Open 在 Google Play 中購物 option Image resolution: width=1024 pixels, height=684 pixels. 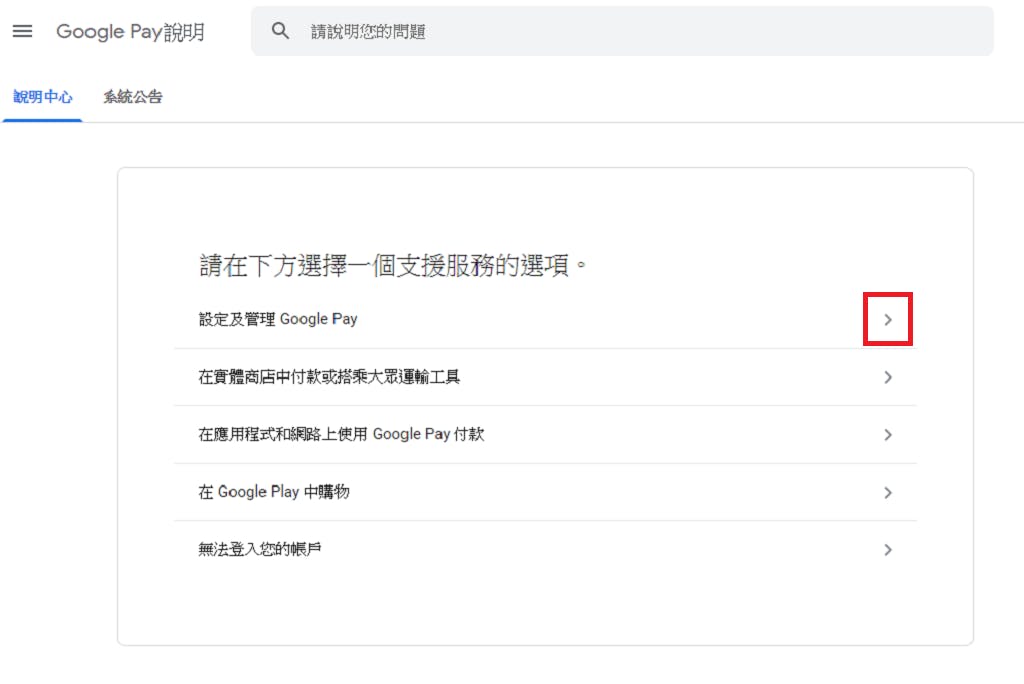(x=545, y=492)
